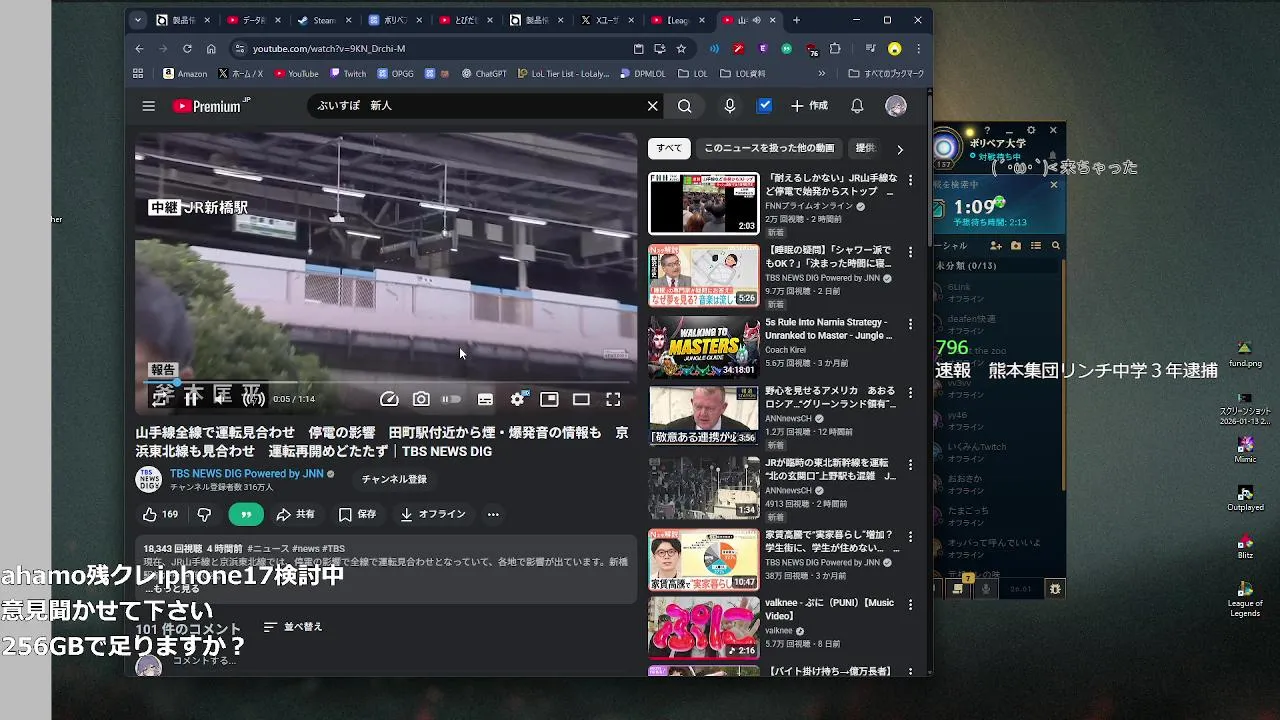Open League of Legends desktop shortcut
The image size is (1280, 720).
click(1245, 598)
